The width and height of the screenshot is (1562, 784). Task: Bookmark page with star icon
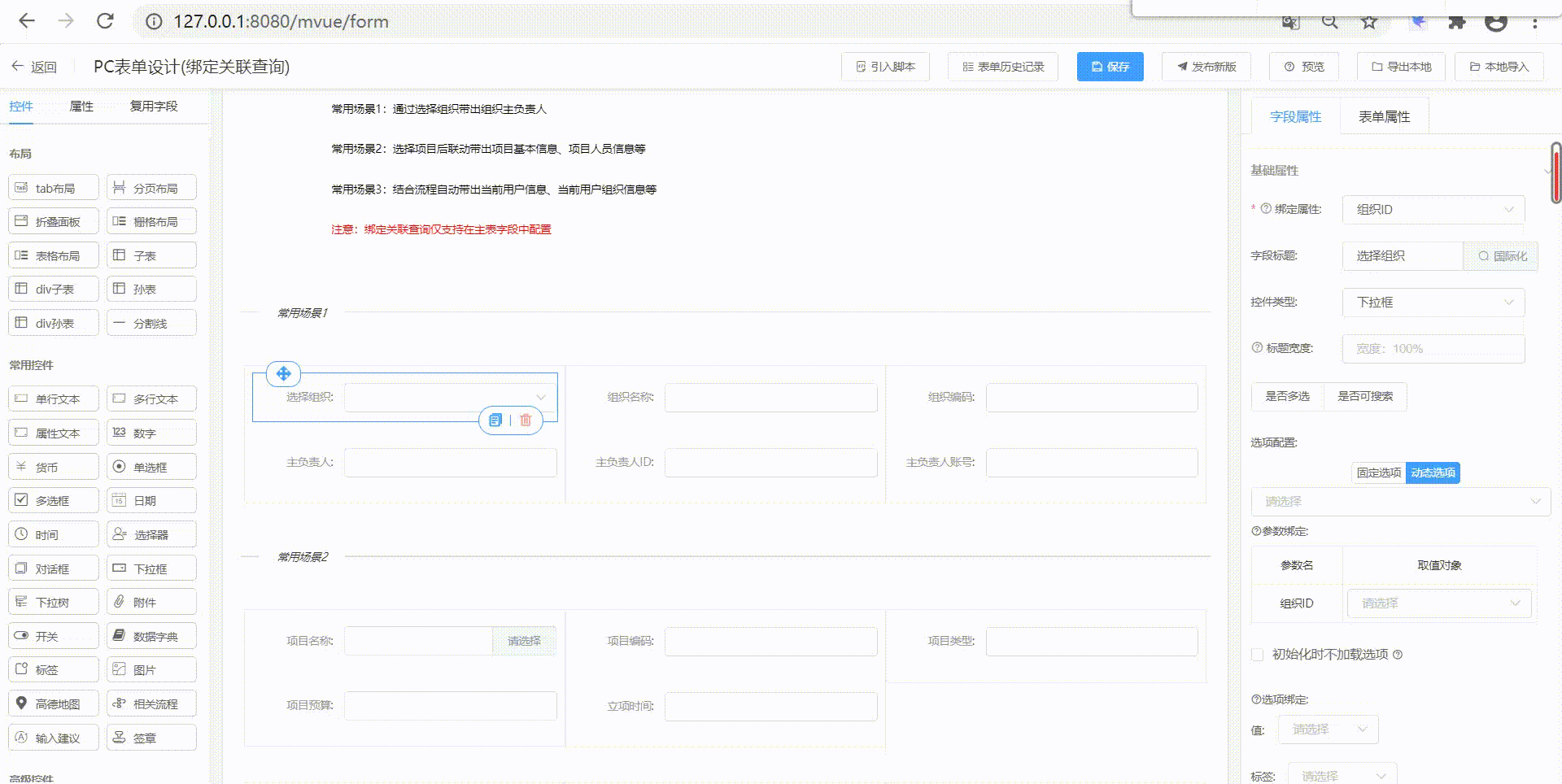tap(1369, 22)
